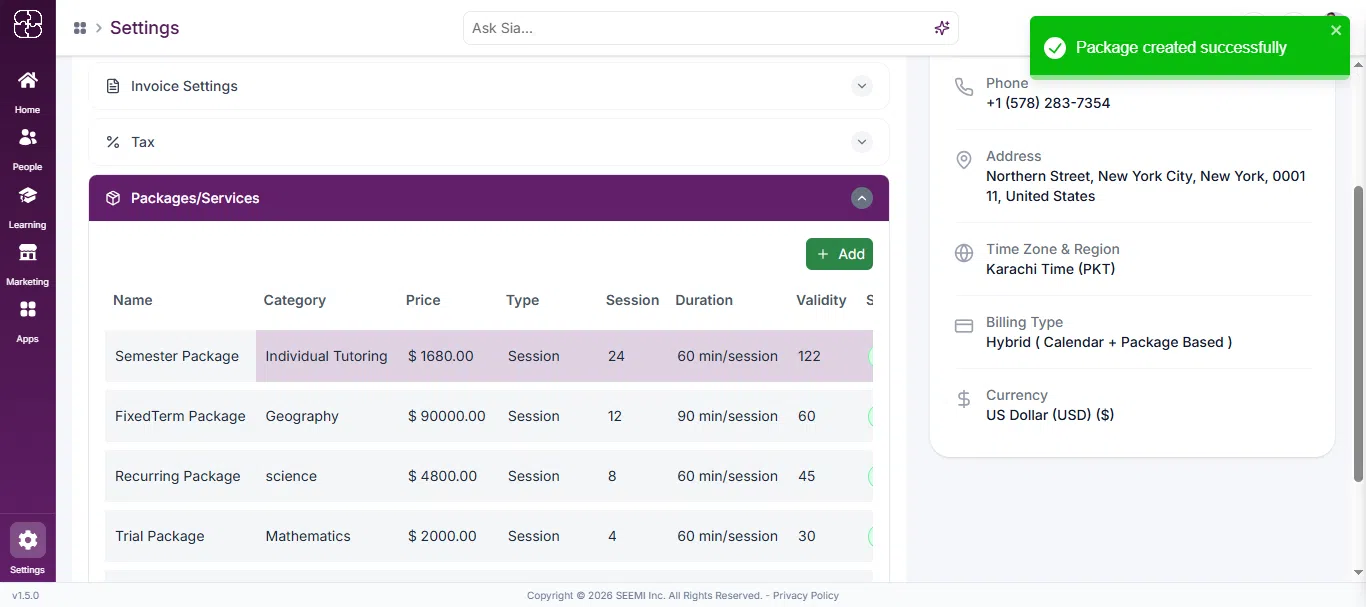The height and width of the screenshot is (607, 1366).
Task: Click the scrollbar down arrow
Action: click(1358, 572)
